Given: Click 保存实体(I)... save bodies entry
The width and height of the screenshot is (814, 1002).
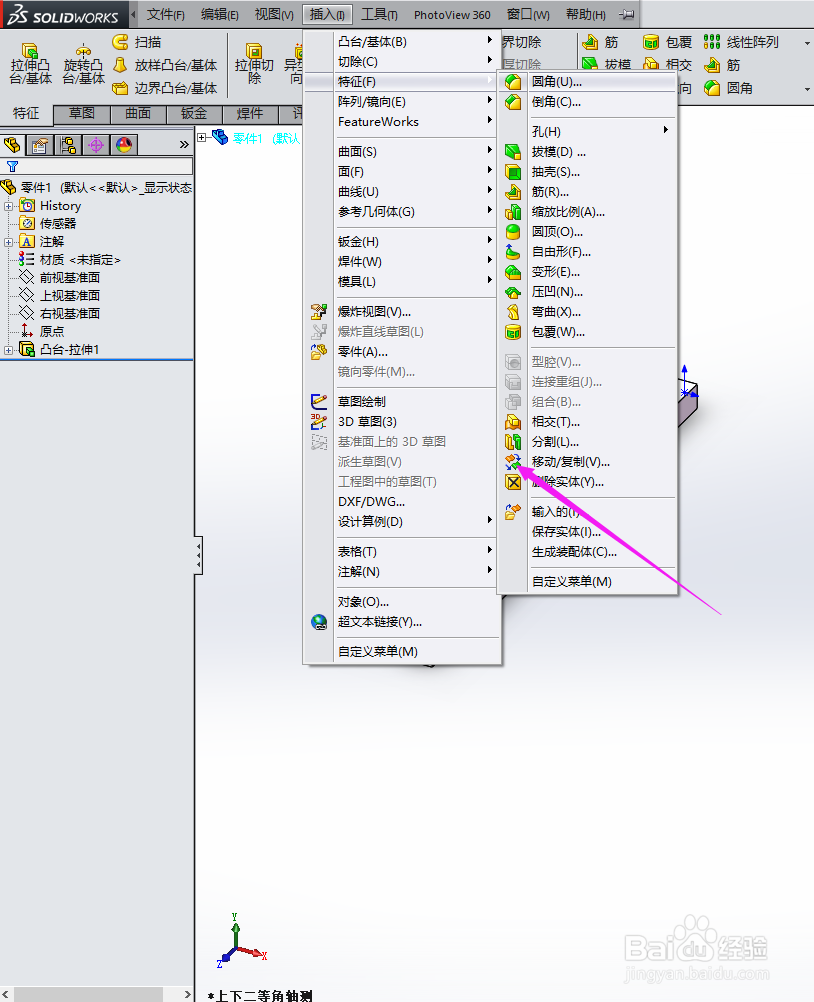Looking at the screenshot, I should 587,532.
